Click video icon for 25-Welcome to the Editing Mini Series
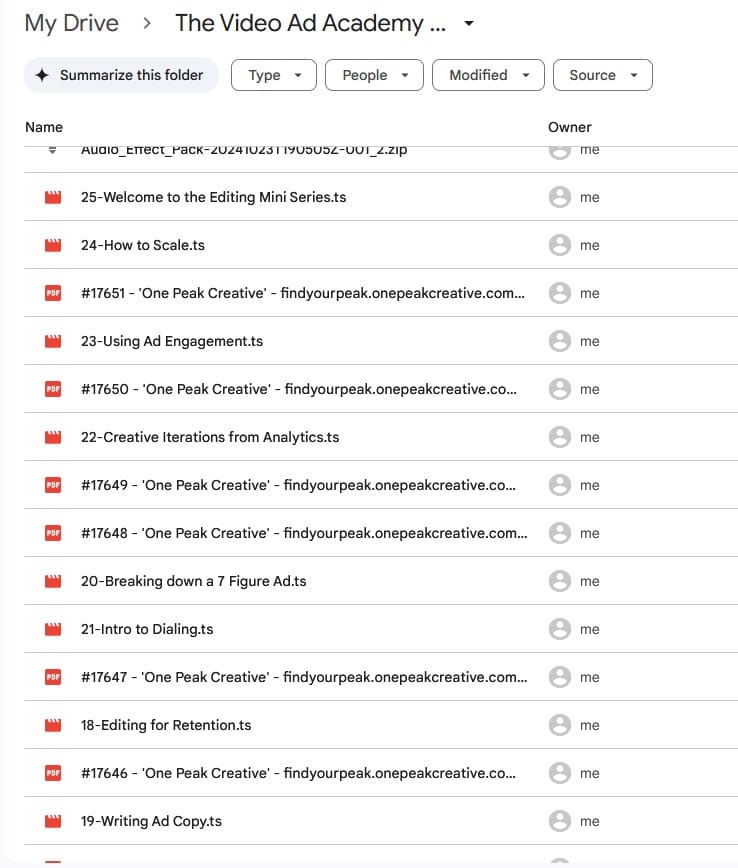This screenshot has height=868, width=738. coord(53,197)
